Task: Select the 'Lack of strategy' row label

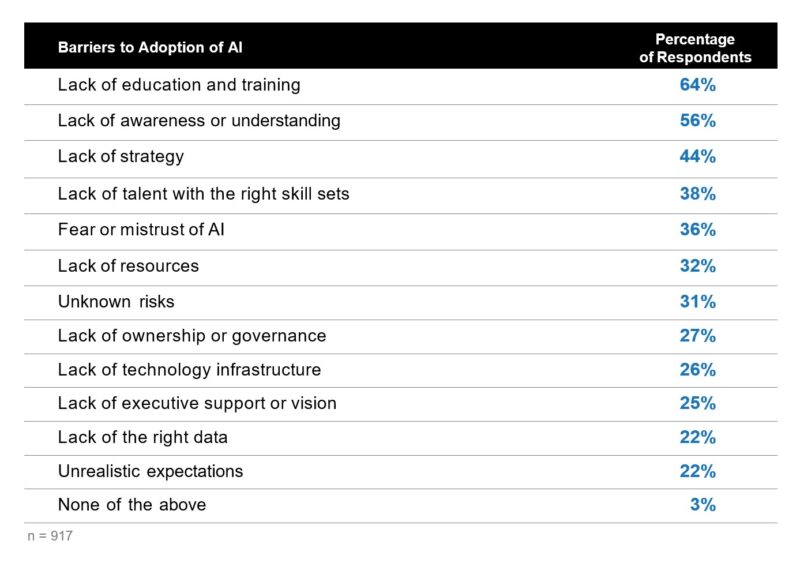Action: click(x=121, y=157)
